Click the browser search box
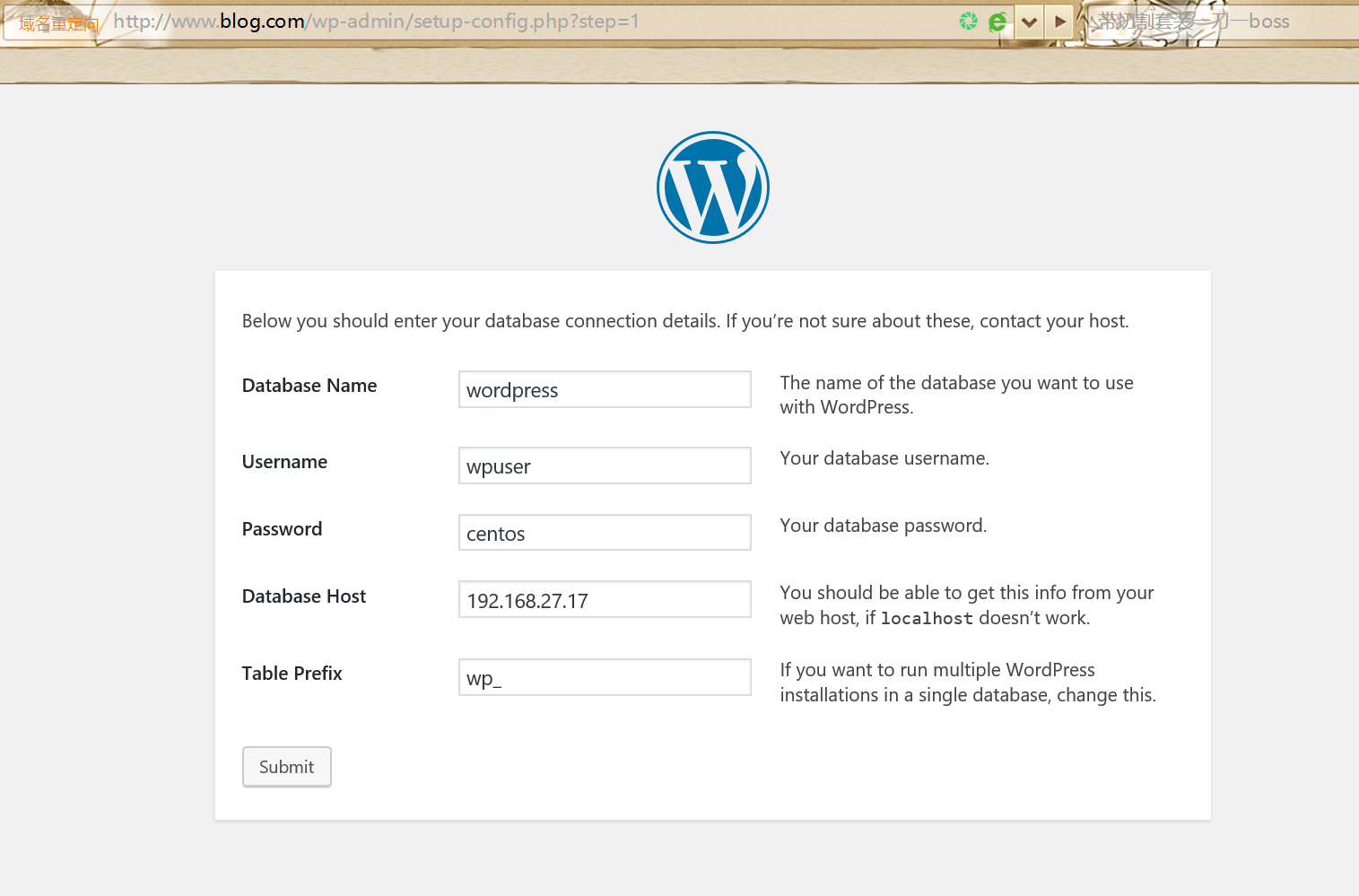The height and width of the screenshot is (896, 1359). (1220, 22)
